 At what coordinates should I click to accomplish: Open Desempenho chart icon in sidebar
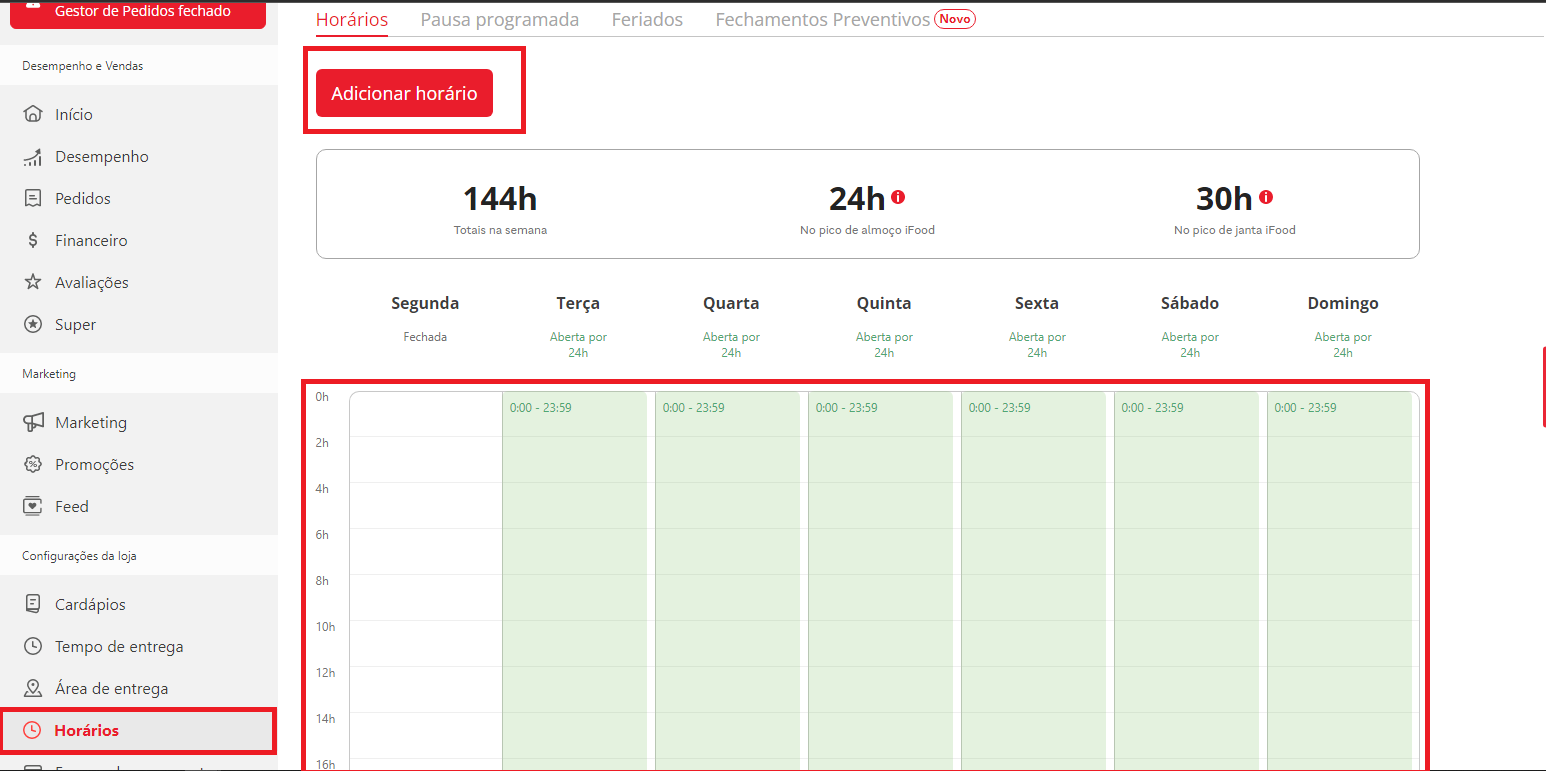[x=33, y=157]
